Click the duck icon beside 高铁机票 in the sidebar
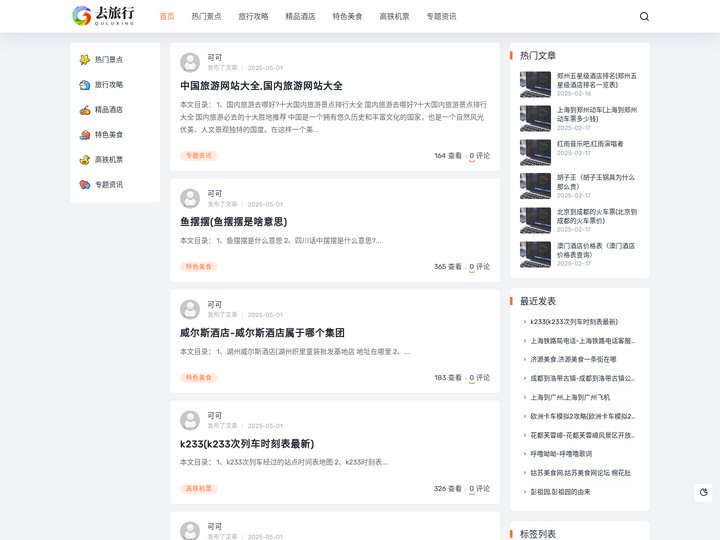720x540 pixels. (x=84, y=160)
